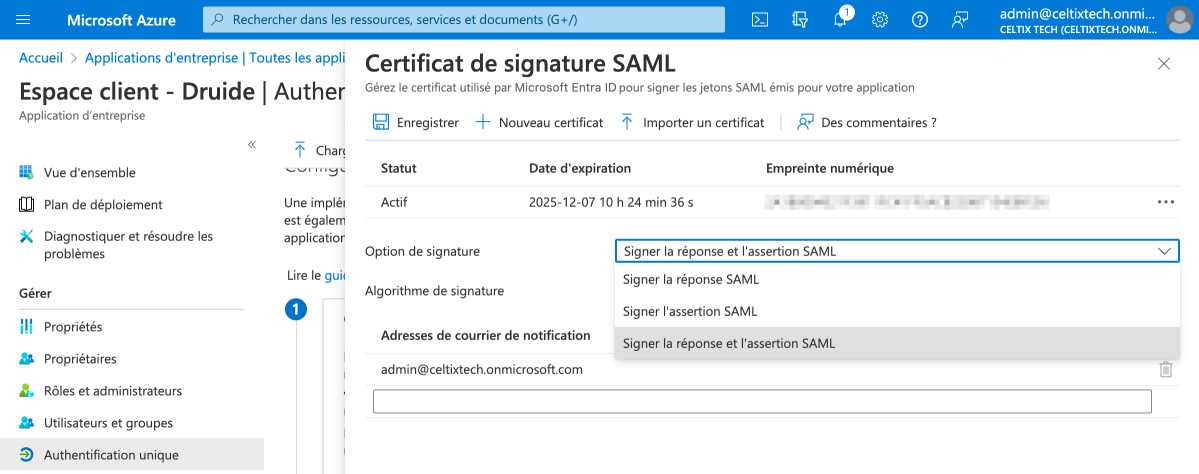Open the certificate row ellipsis menu
This screenshot has height=474, width=1199.
pyautogui.click(x=1165, y=202)
